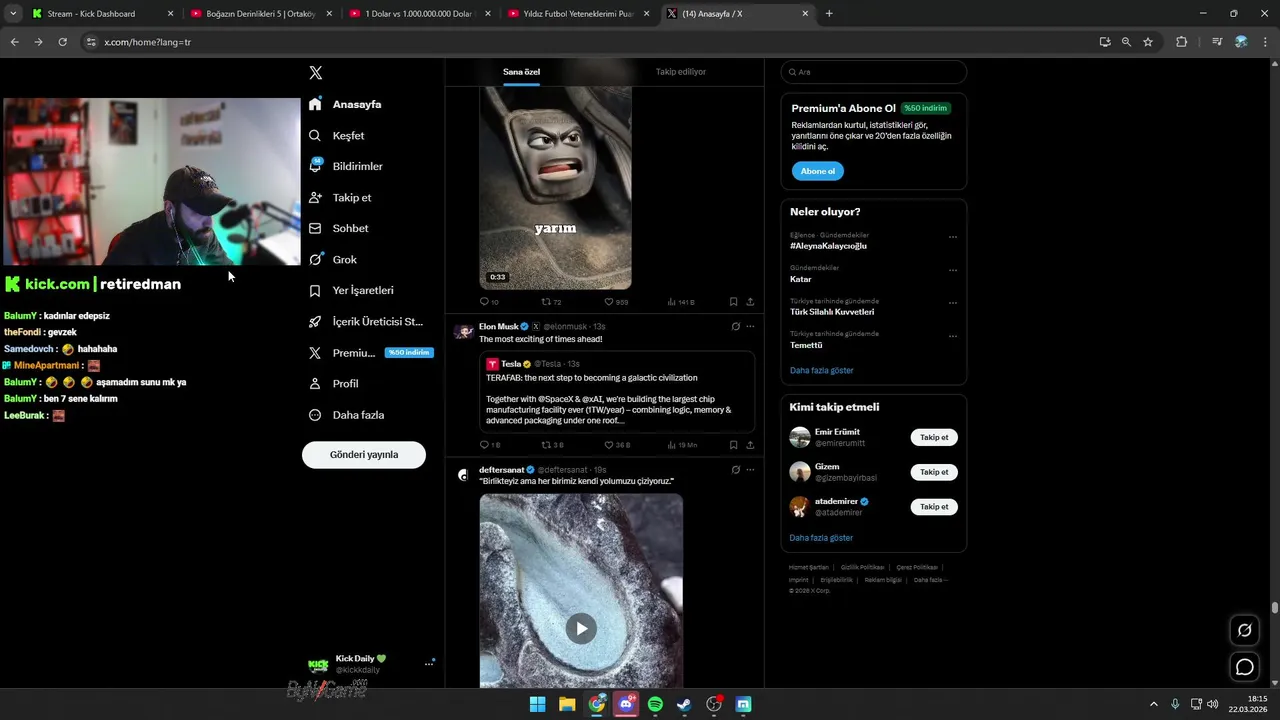
Task: Open Elon Musk's profile avatar
Action: click(x=463, y=332)
